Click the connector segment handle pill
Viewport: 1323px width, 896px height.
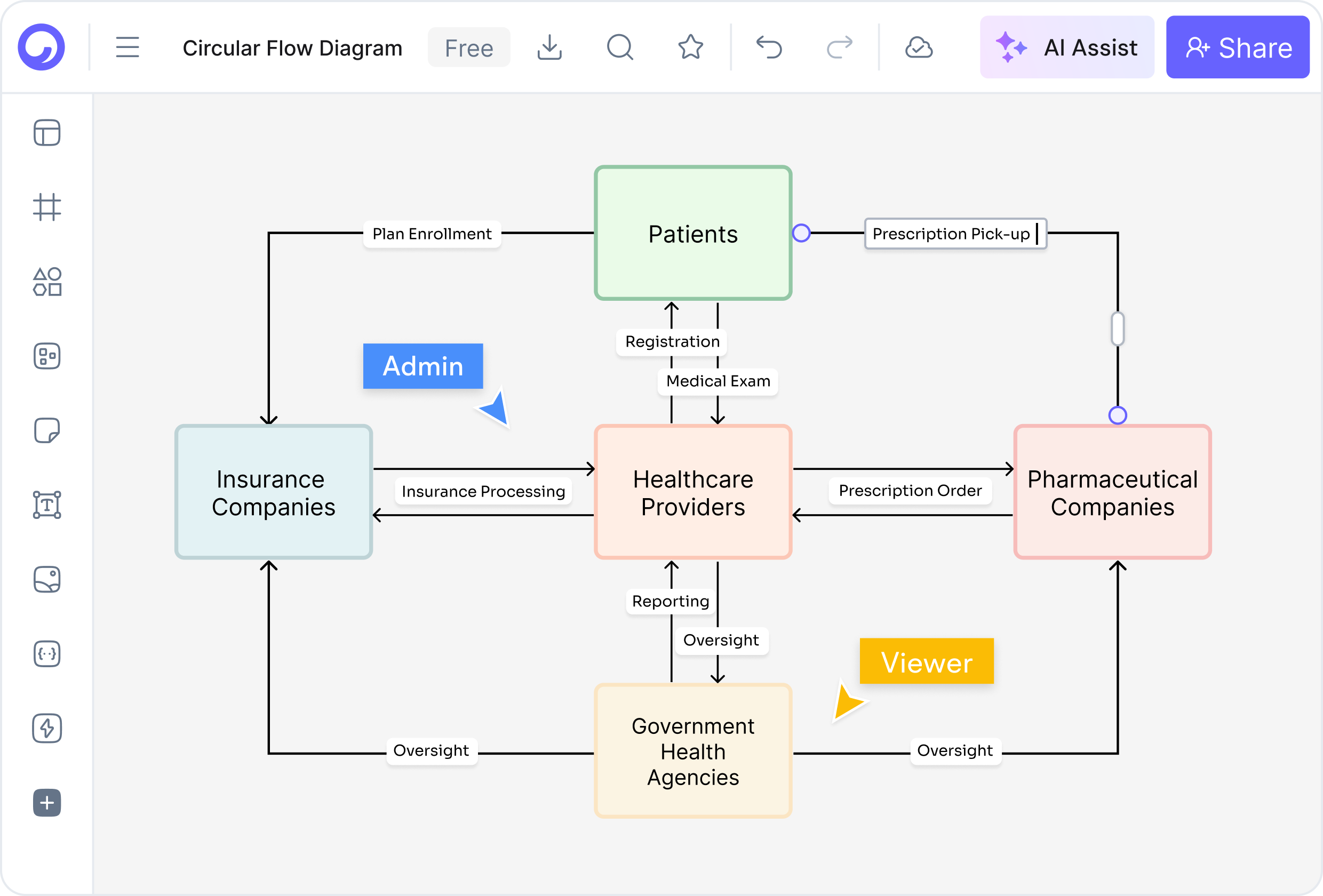point(1118,329)
